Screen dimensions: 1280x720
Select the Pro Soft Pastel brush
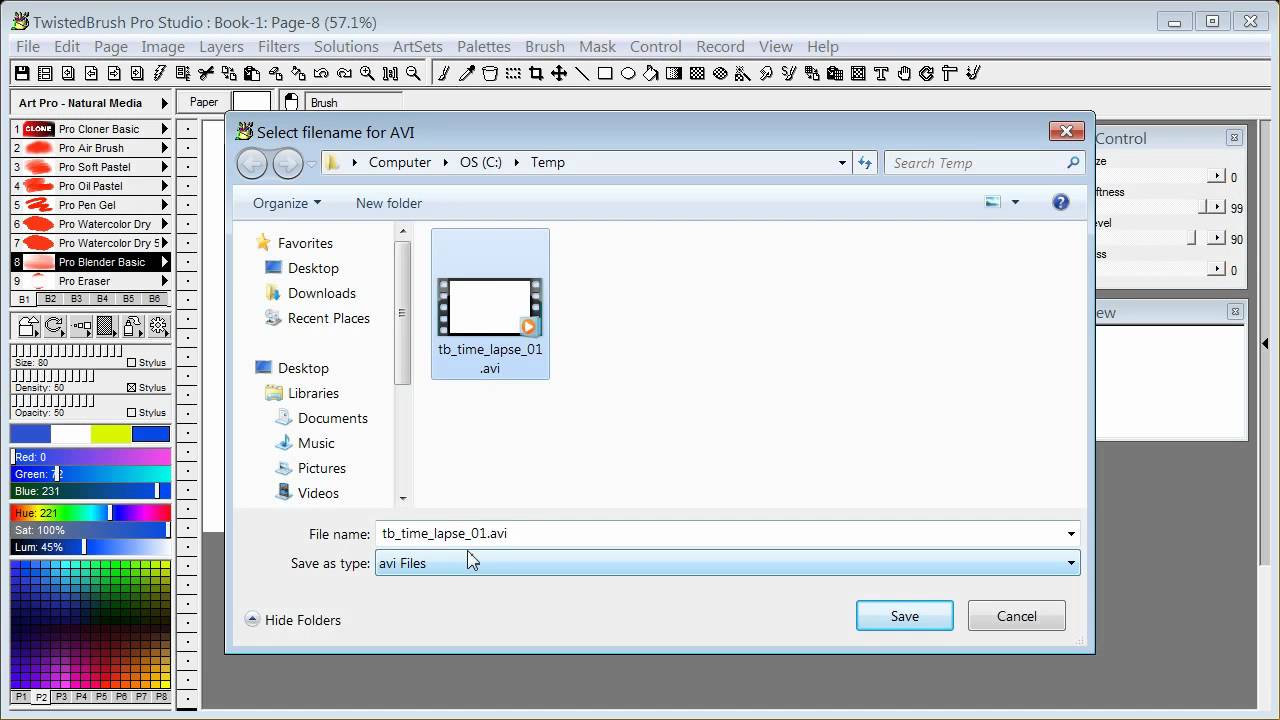pyautogui.click(x=90, y=167)
